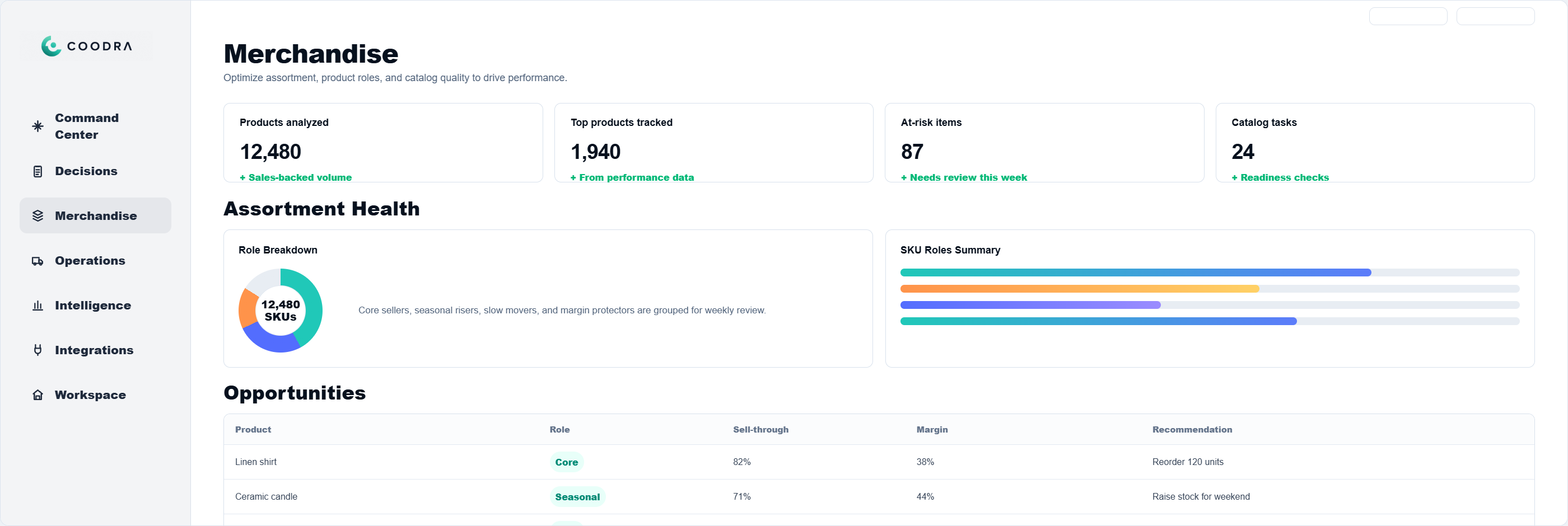
Task: Open the Intelligence section
Action: (x=96, y=306)
